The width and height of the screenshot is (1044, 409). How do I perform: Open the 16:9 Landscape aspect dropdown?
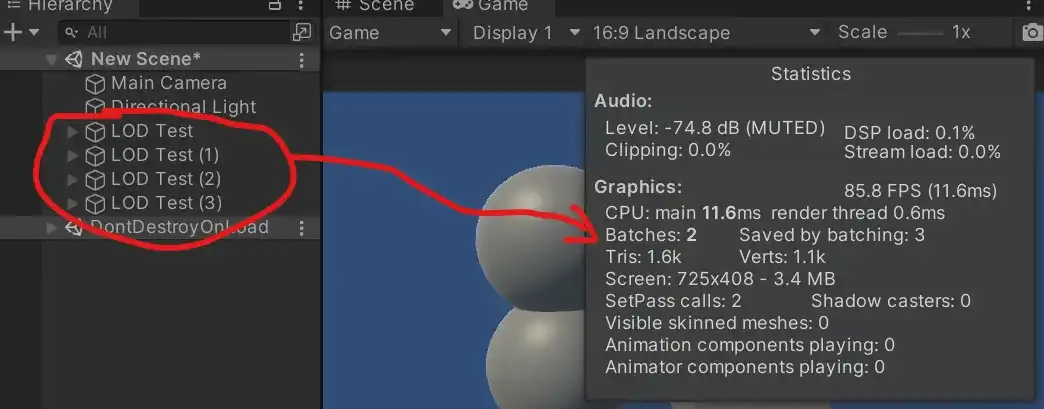706,33
